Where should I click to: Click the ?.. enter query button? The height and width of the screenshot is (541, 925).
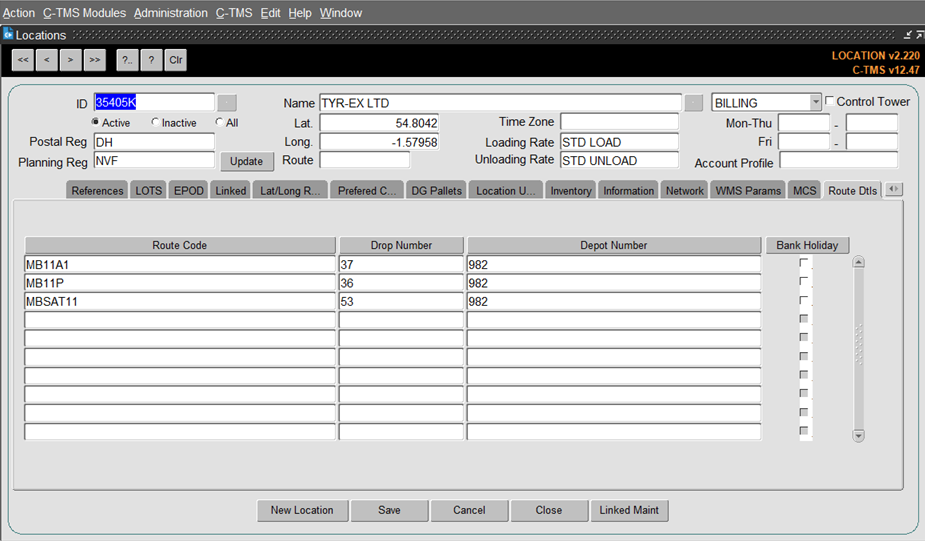127,60
